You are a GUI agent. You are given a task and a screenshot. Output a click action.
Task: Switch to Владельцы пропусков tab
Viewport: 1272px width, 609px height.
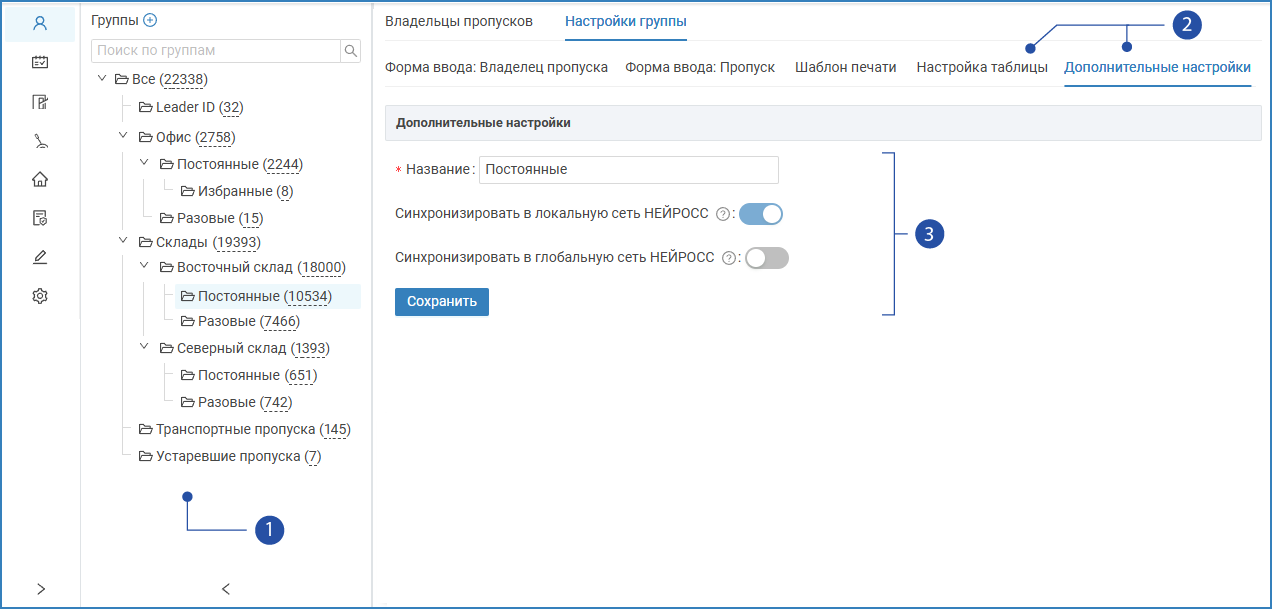coord(459,21)
